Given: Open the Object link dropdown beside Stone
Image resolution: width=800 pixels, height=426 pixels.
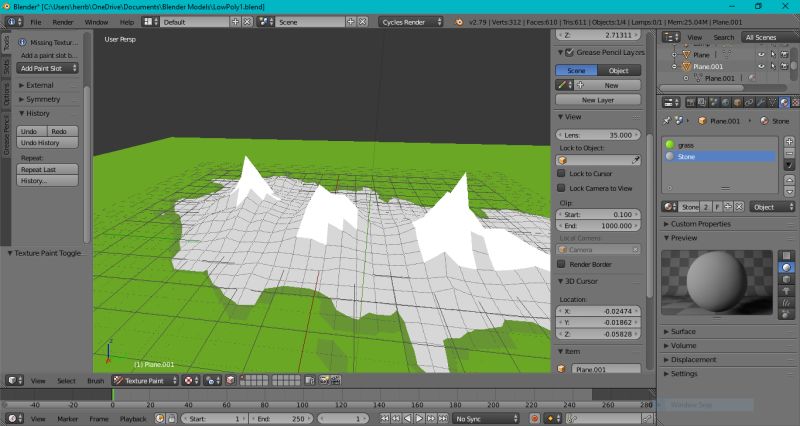Looking at the screenshot, I should 773,207.
